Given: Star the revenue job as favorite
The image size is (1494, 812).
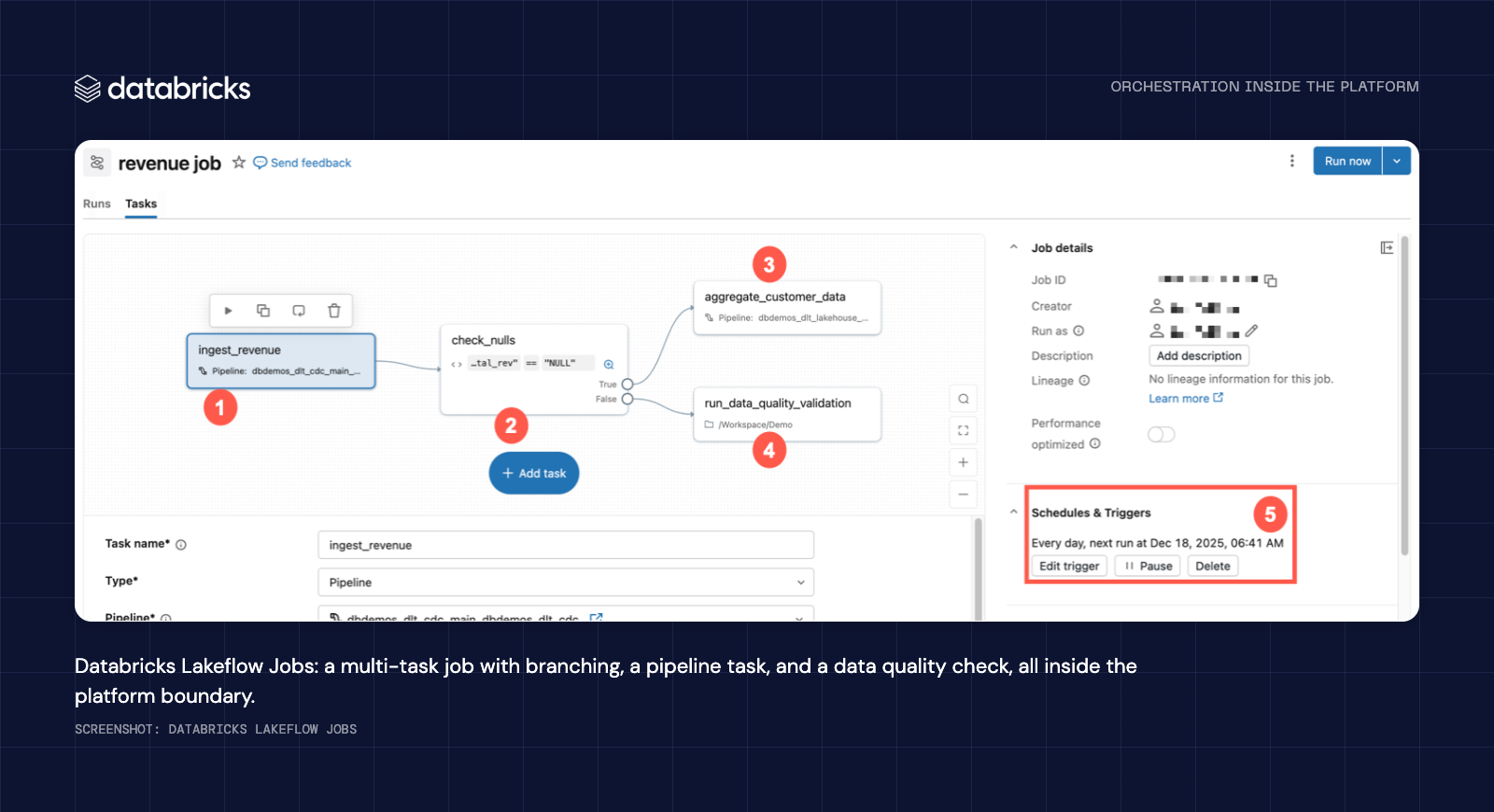Looking at the screenshot, I should click(239, 162).
